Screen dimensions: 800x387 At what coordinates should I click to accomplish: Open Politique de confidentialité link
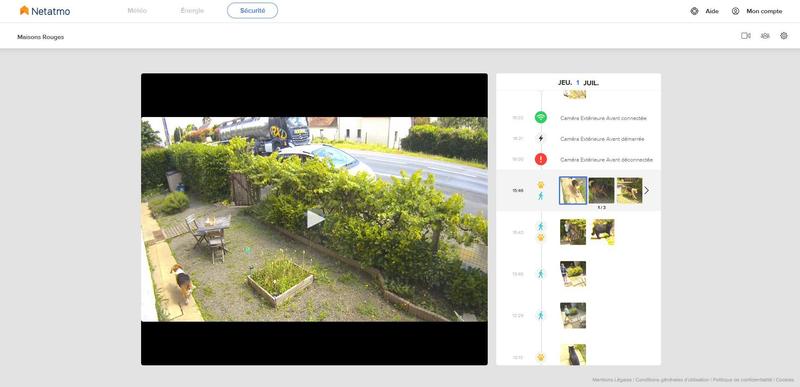tap(742, 380)
